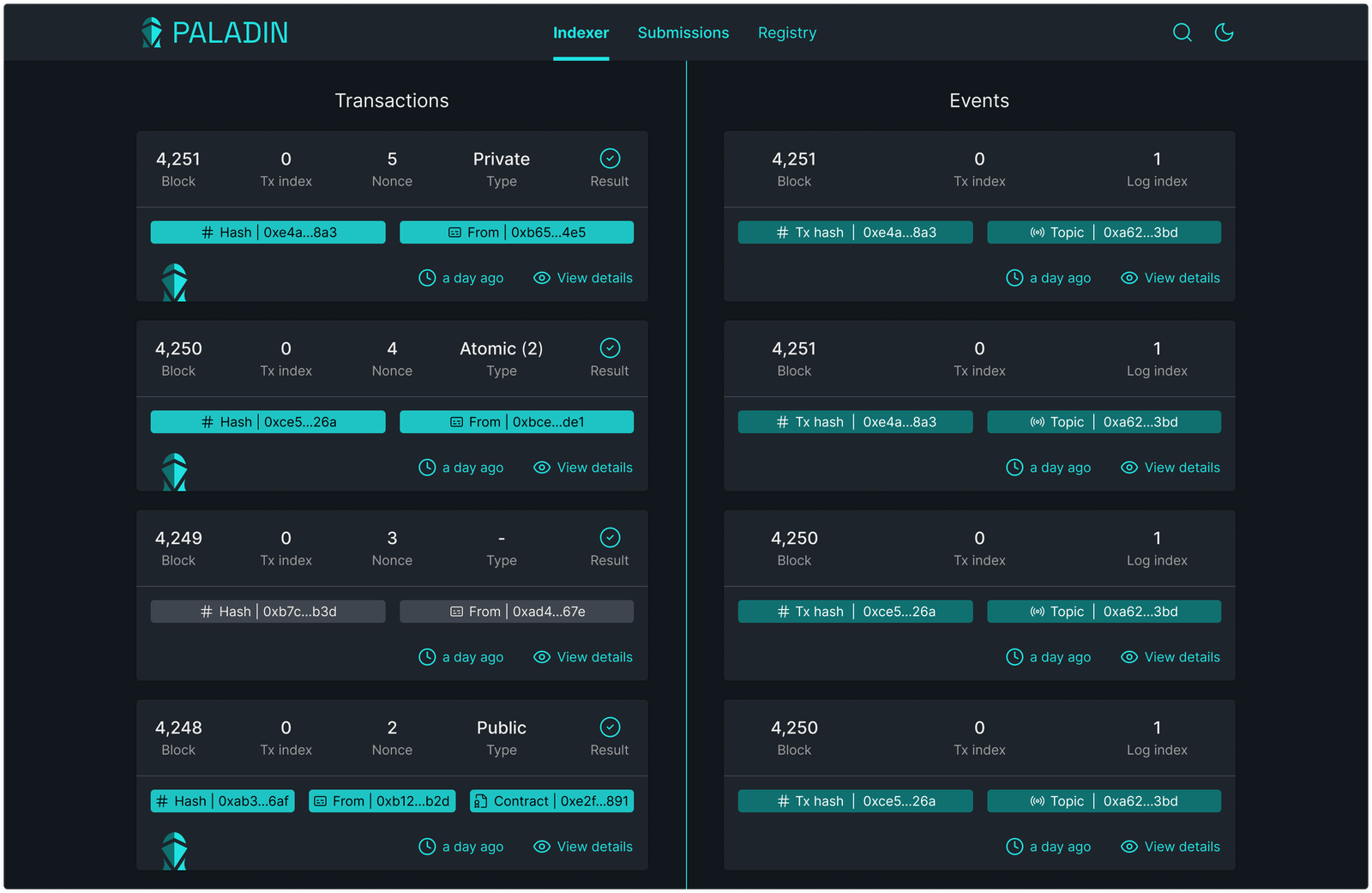Open the Hash 0xce5...26a badge
The width and height of the screenshot is (1372, 893).
coord(268,421)
